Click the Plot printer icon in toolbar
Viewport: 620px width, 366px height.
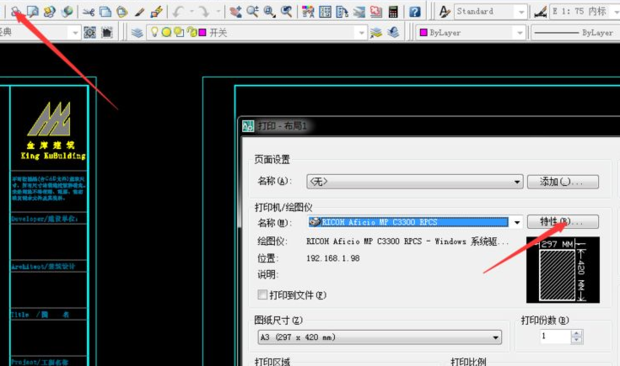pyautogui.click(x=15, y=11)
